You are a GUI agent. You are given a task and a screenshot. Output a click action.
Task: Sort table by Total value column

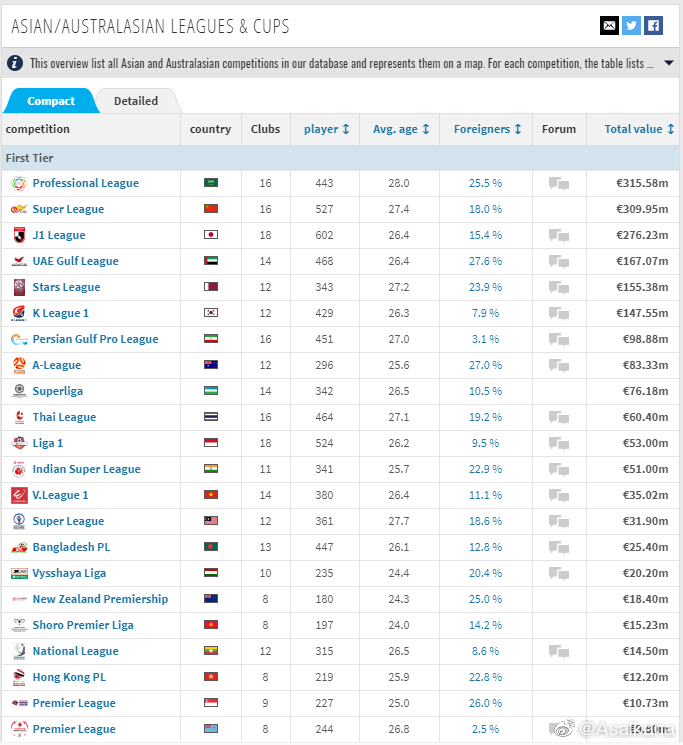[639, 129]
